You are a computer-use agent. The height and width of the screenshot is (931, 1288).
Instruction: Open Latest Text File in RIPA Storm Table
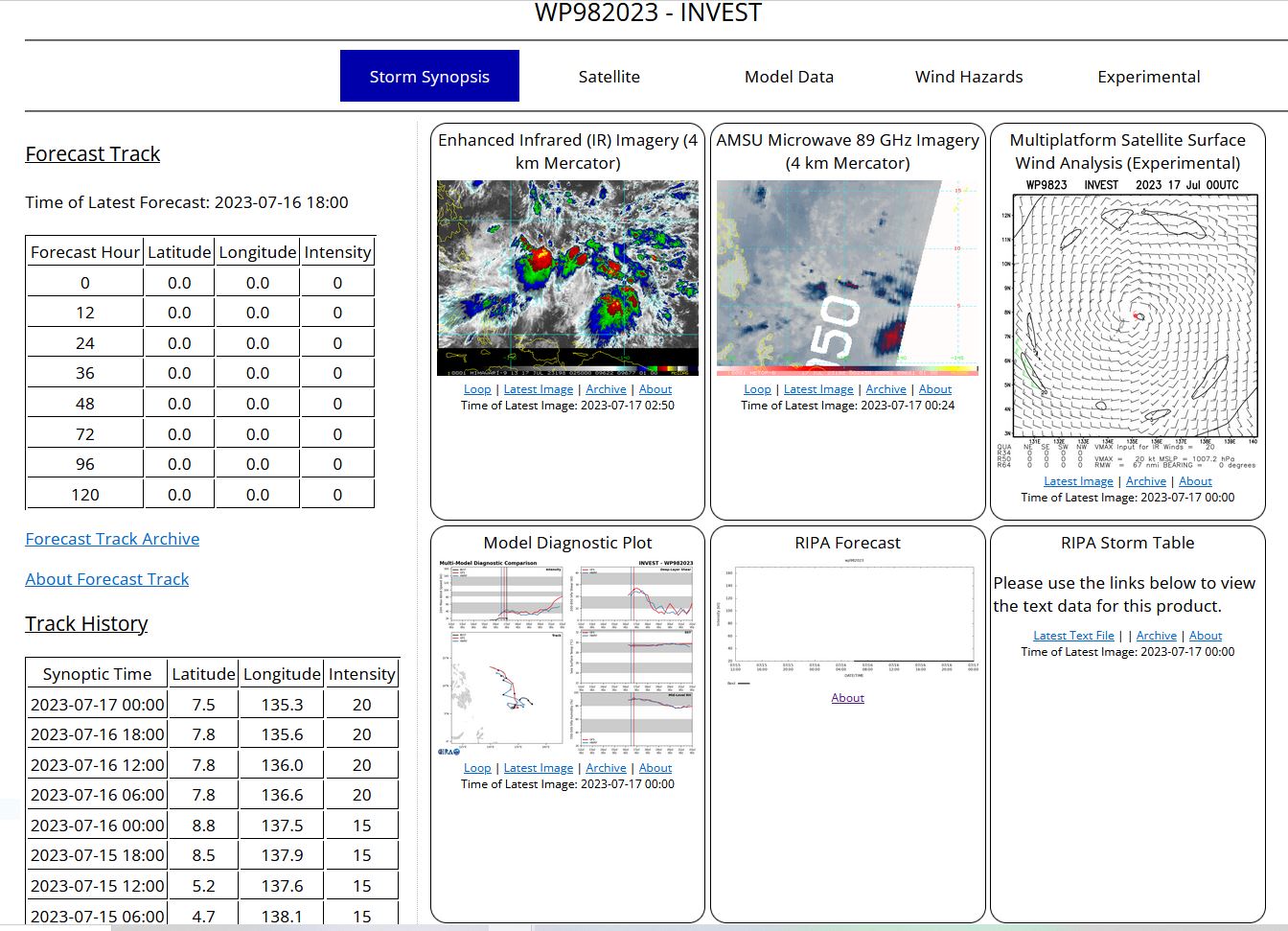click(1073, 636)
